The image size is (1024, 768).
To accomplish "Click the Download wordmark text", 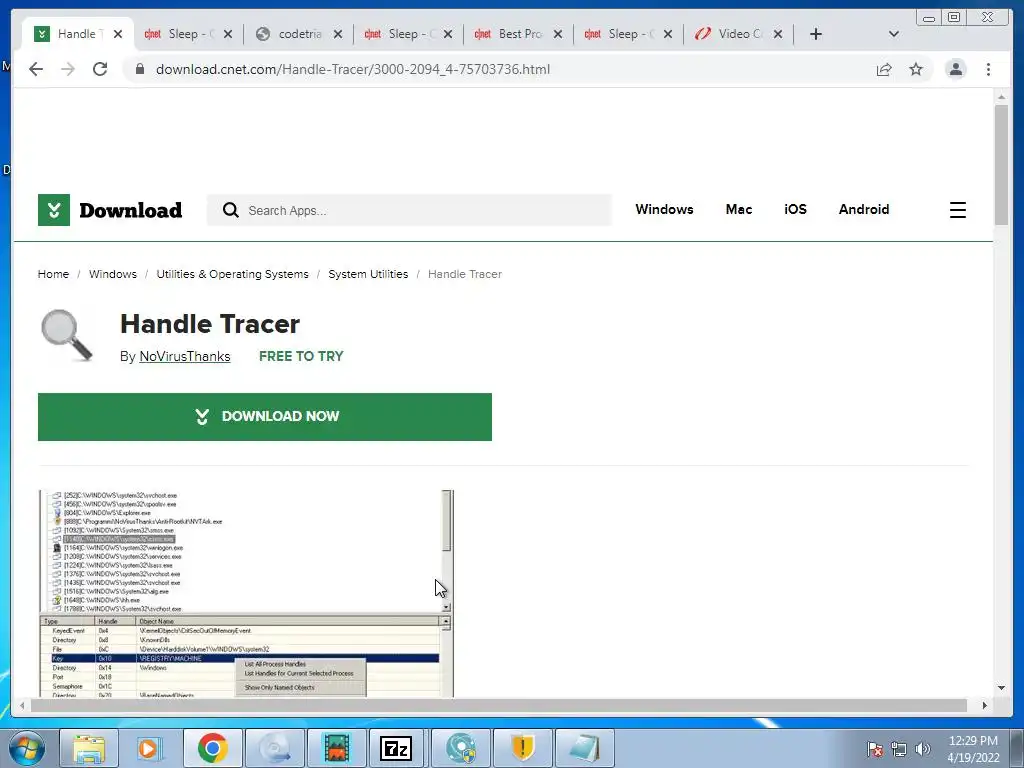I will pyautogui.click(x=131, y=210).
